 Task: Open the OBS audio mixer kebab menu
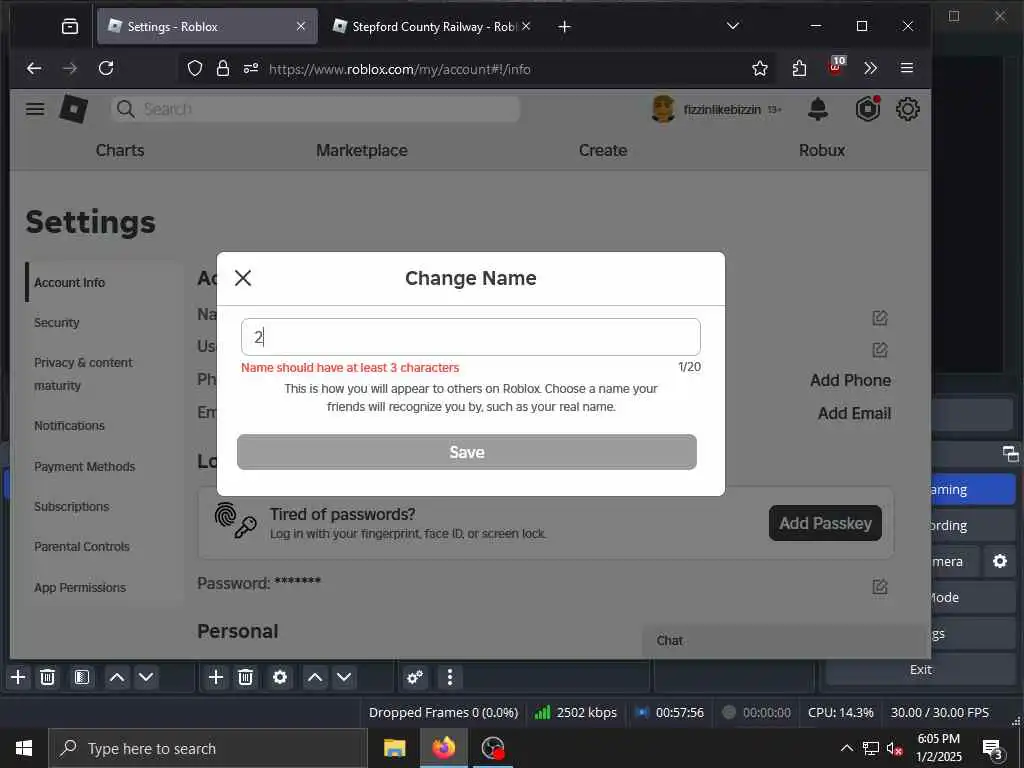pyautogui.click(x=449, y=677)
